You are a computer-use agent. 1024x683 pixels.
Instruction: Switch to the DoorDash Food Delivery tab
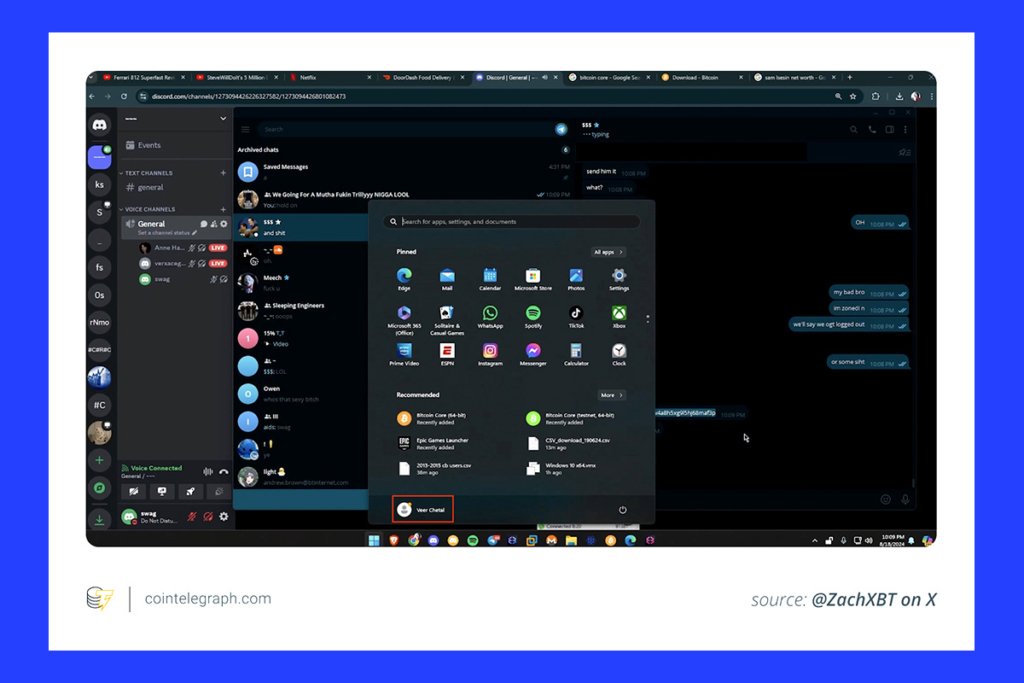pos(422,77)
